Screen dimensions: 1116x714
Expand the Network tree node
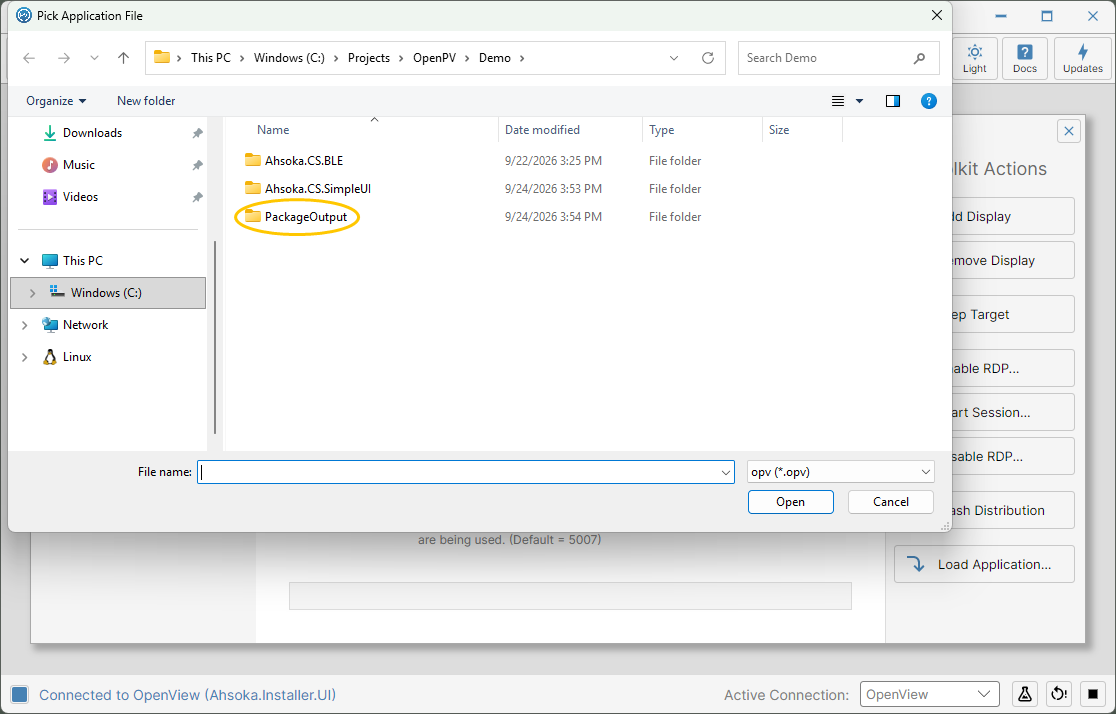tap(25, 325)
